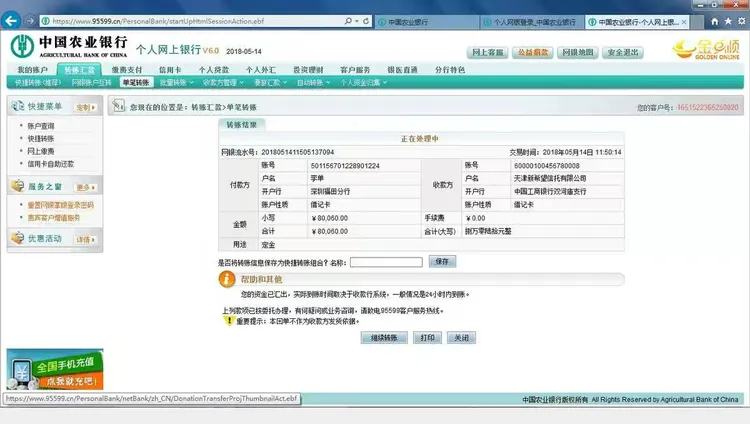Viewport: 750px width, 424px height.
Task: Click the browser URL address field
Action: [x=191, y=21]
